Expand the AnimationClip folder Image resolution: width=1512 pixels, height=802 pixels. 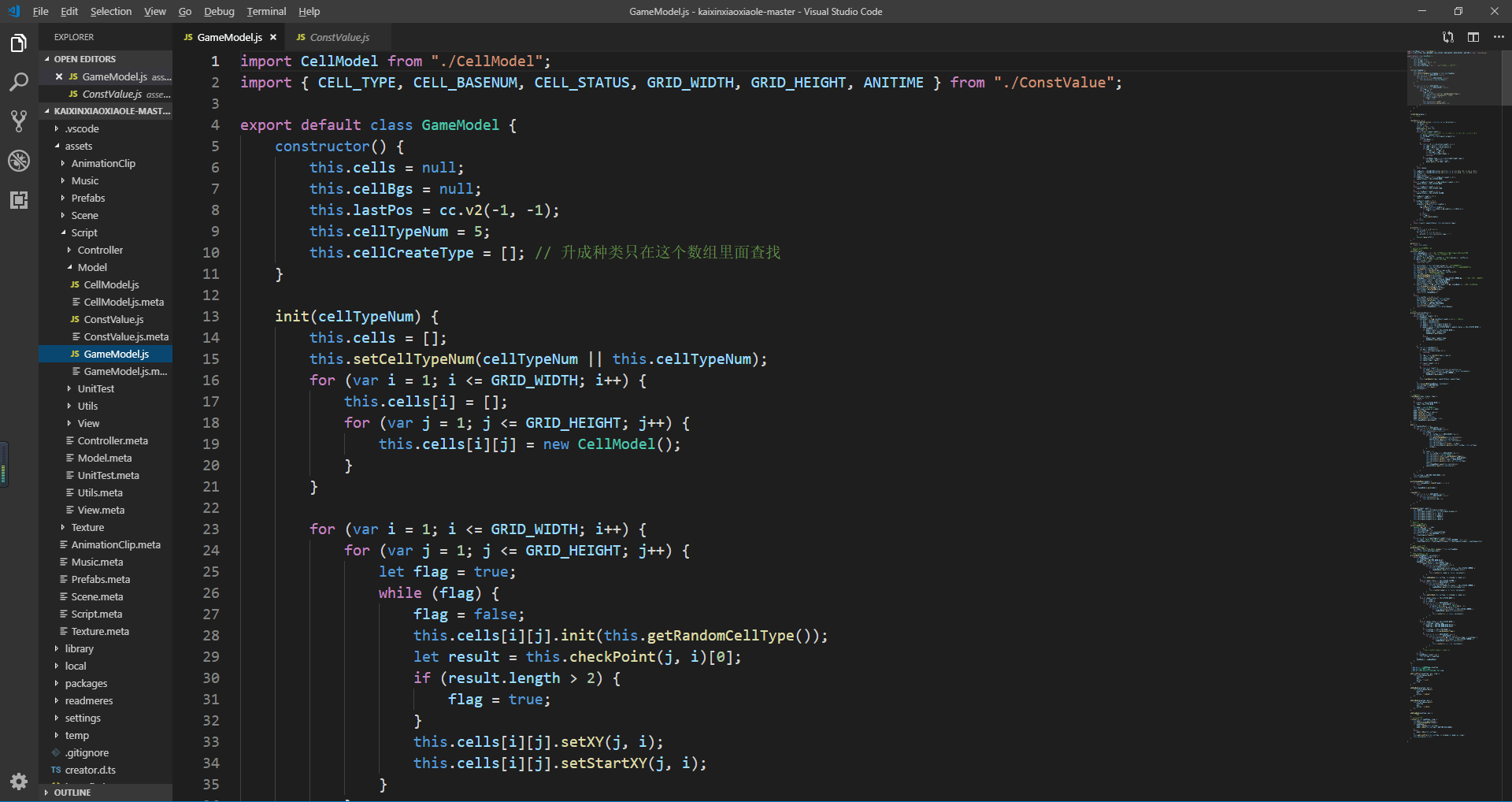click(x=106, y=163)
